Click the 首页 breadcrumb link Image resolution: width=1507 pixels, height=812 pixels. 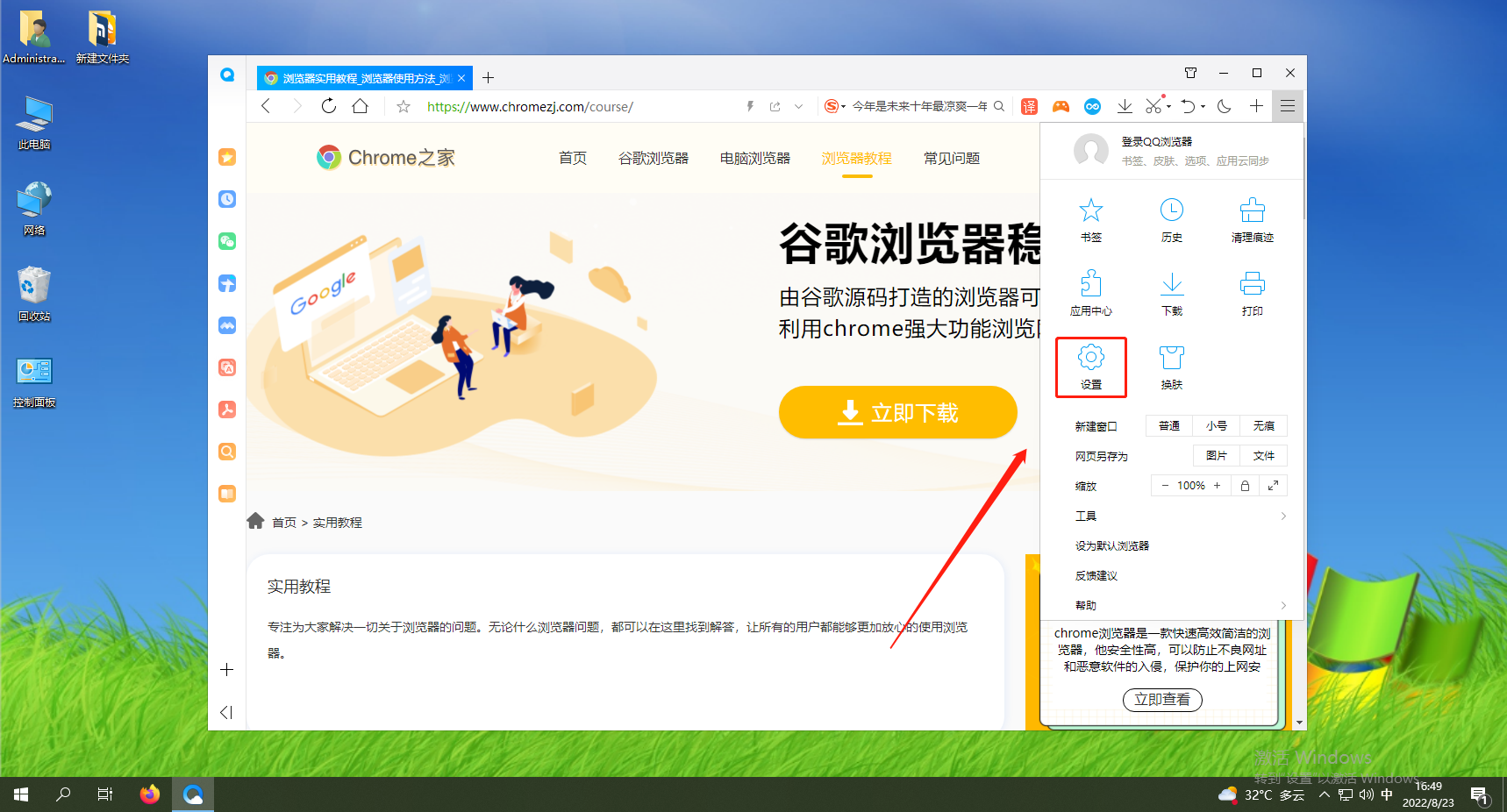[283, 523]
